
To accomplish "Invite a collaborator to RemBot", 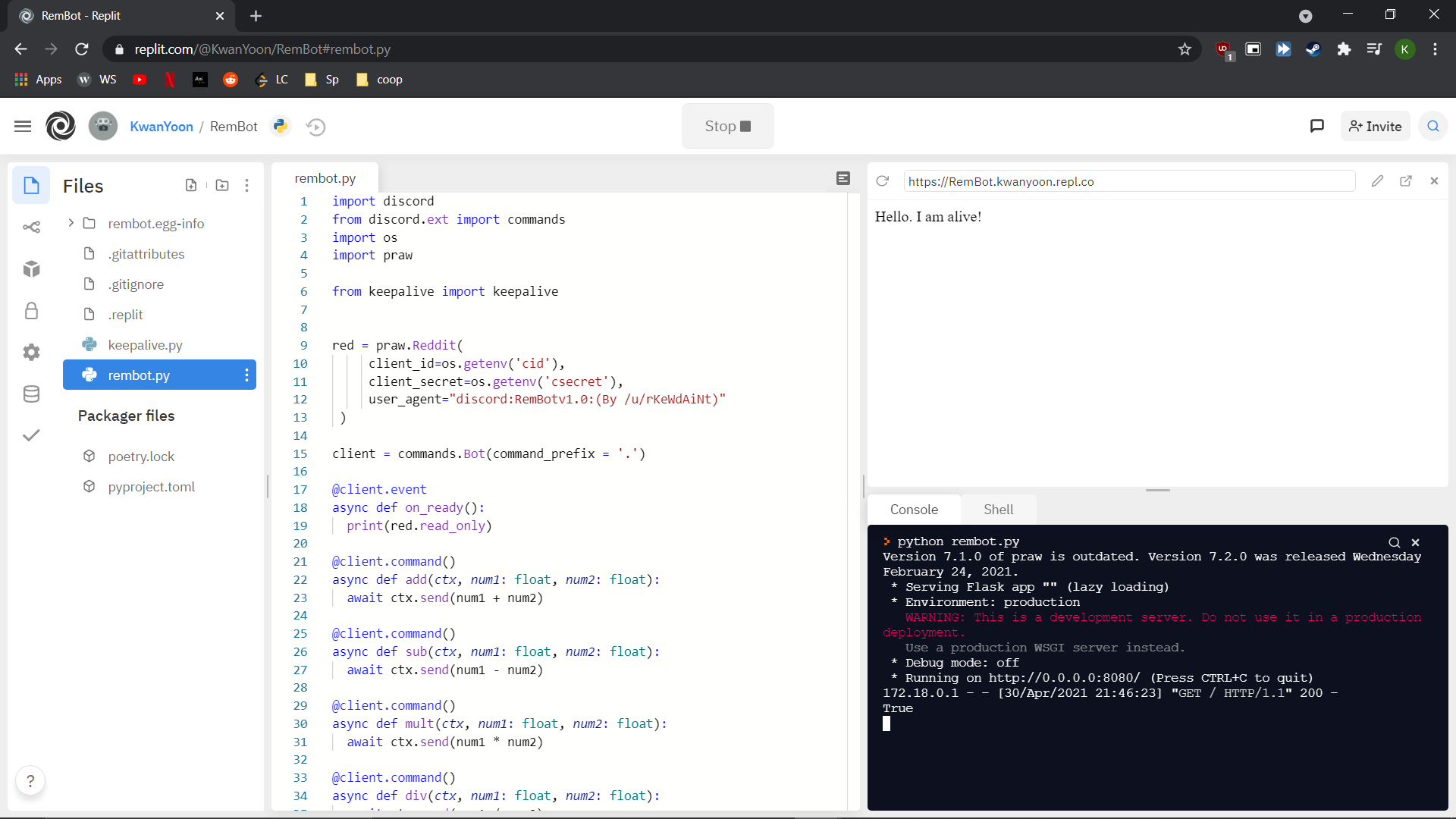I will (x=1374, y=126).
